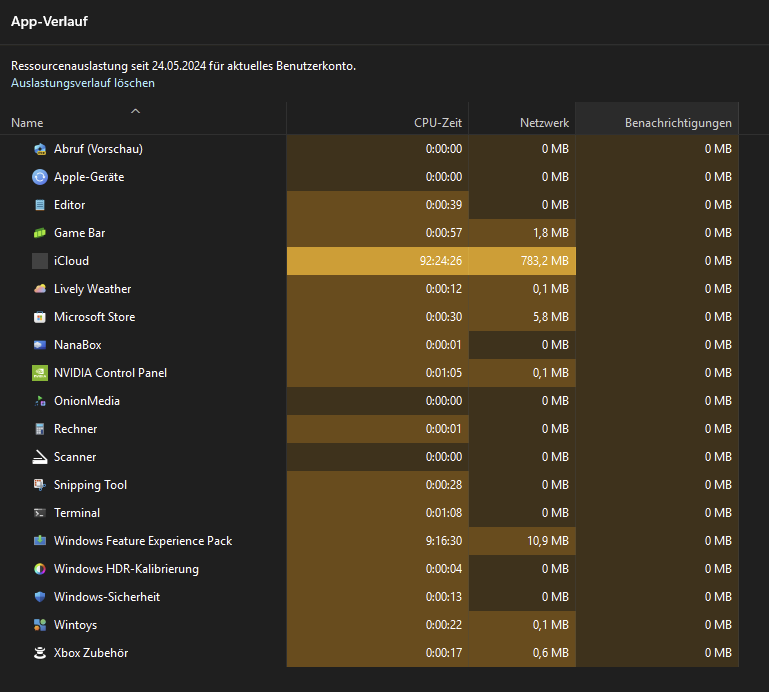Click the 0:00:39 CPU time cell
Screen dimensions: 769x692
(x=378, y=205)
